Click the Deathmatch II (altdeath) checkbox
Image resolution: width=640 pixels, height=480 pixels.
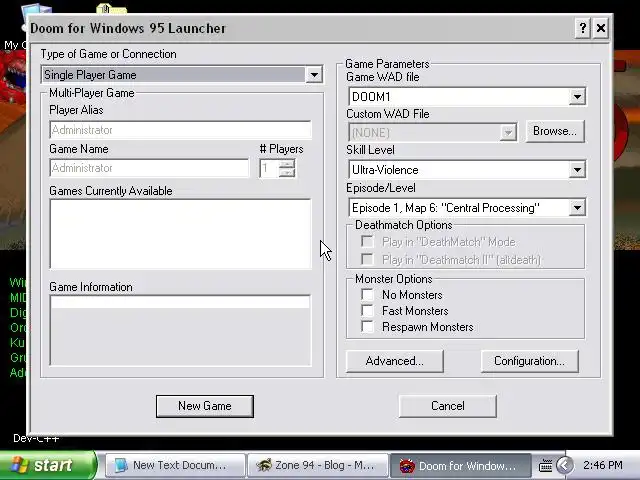(x=367, y=259)
